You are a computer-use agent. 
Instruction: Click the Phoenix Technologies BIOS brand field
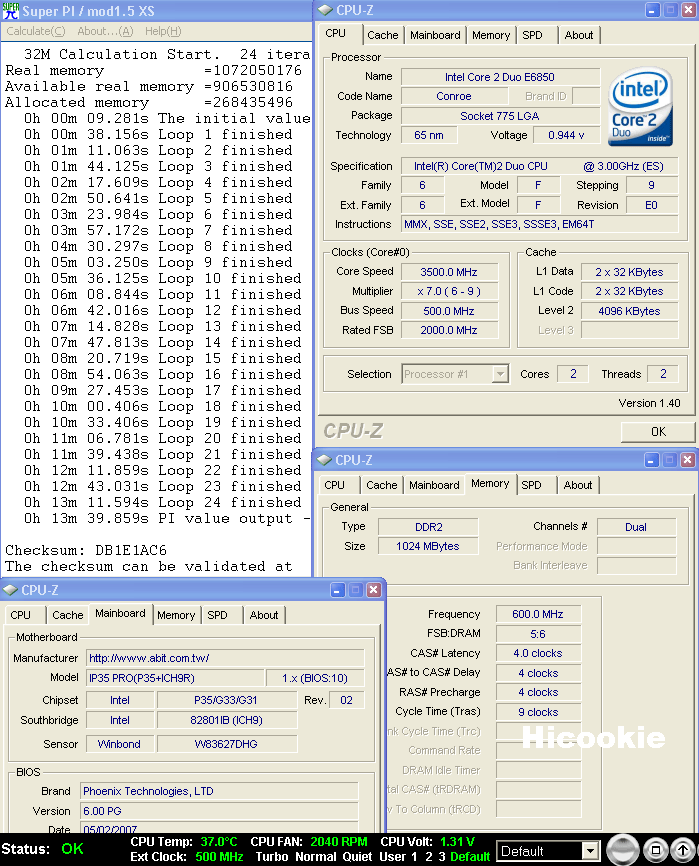(x=219, y=791)
